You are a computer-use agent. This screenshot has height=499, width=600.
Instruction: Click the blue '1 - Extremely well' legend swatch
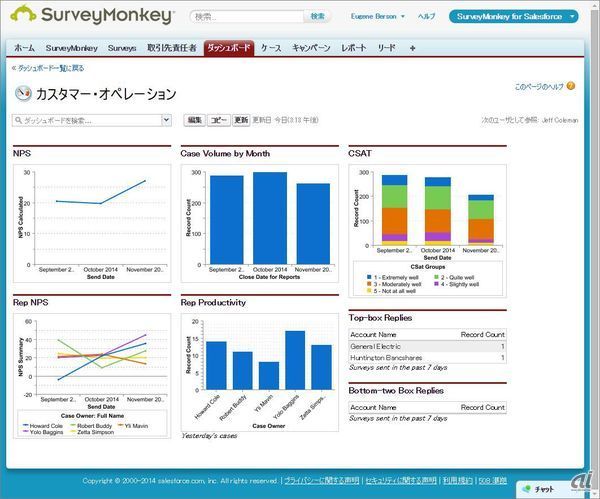pos(369,277)
